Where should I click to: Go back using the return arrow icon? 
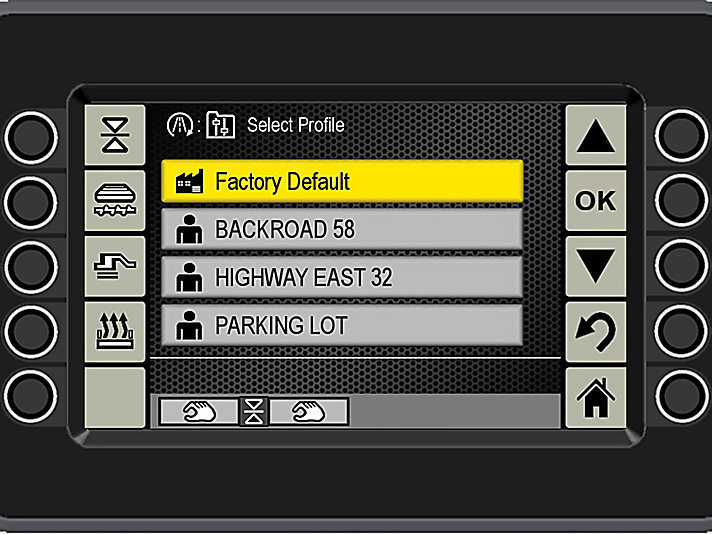click(x=596, y=332)
